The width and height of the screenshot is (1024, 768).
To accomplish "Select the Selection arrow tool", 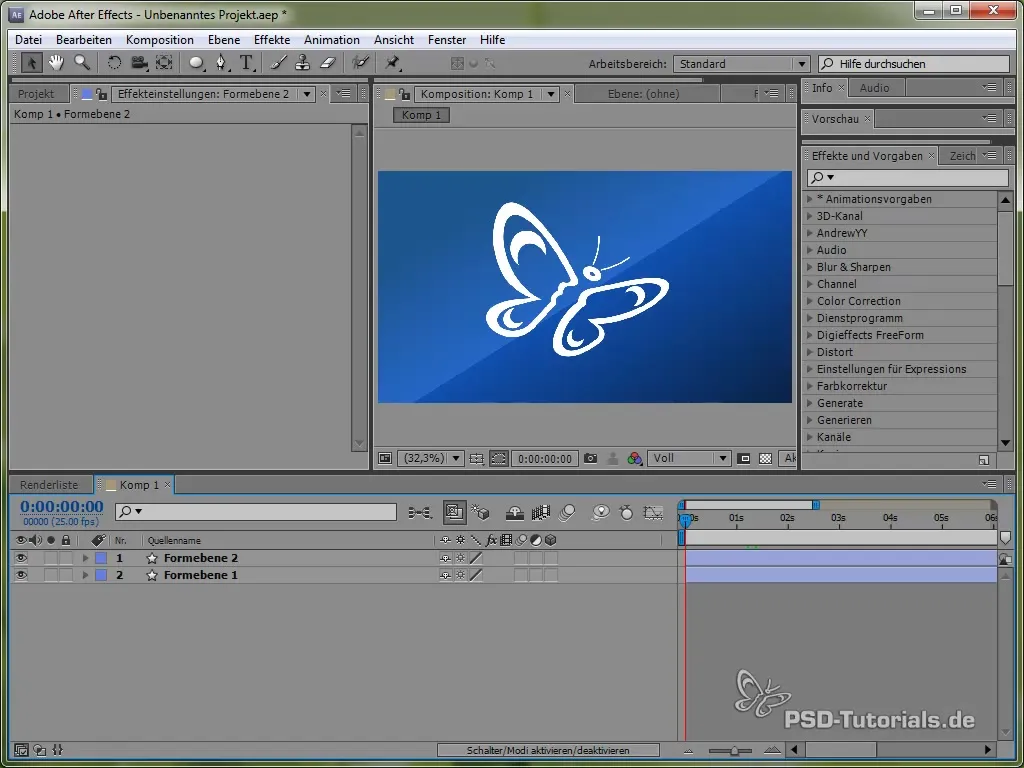I will [x=31, y=63].
